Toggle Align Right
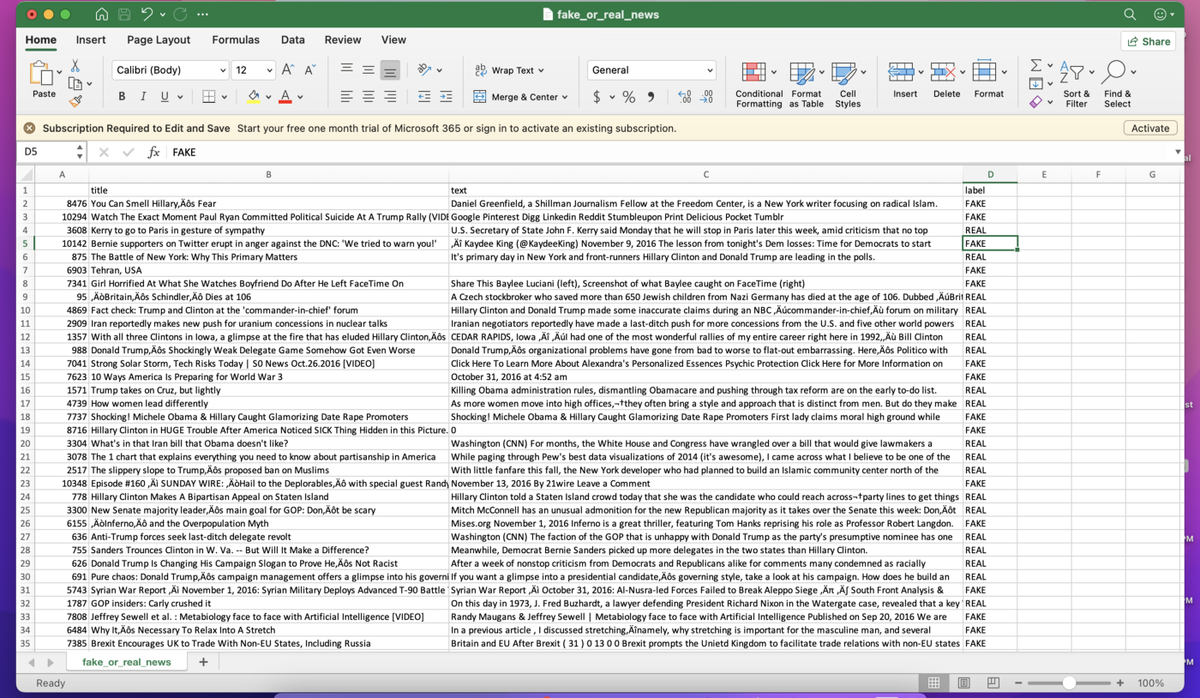The height and width of the screenshot is (698, 1200). (x=390, y=97)
